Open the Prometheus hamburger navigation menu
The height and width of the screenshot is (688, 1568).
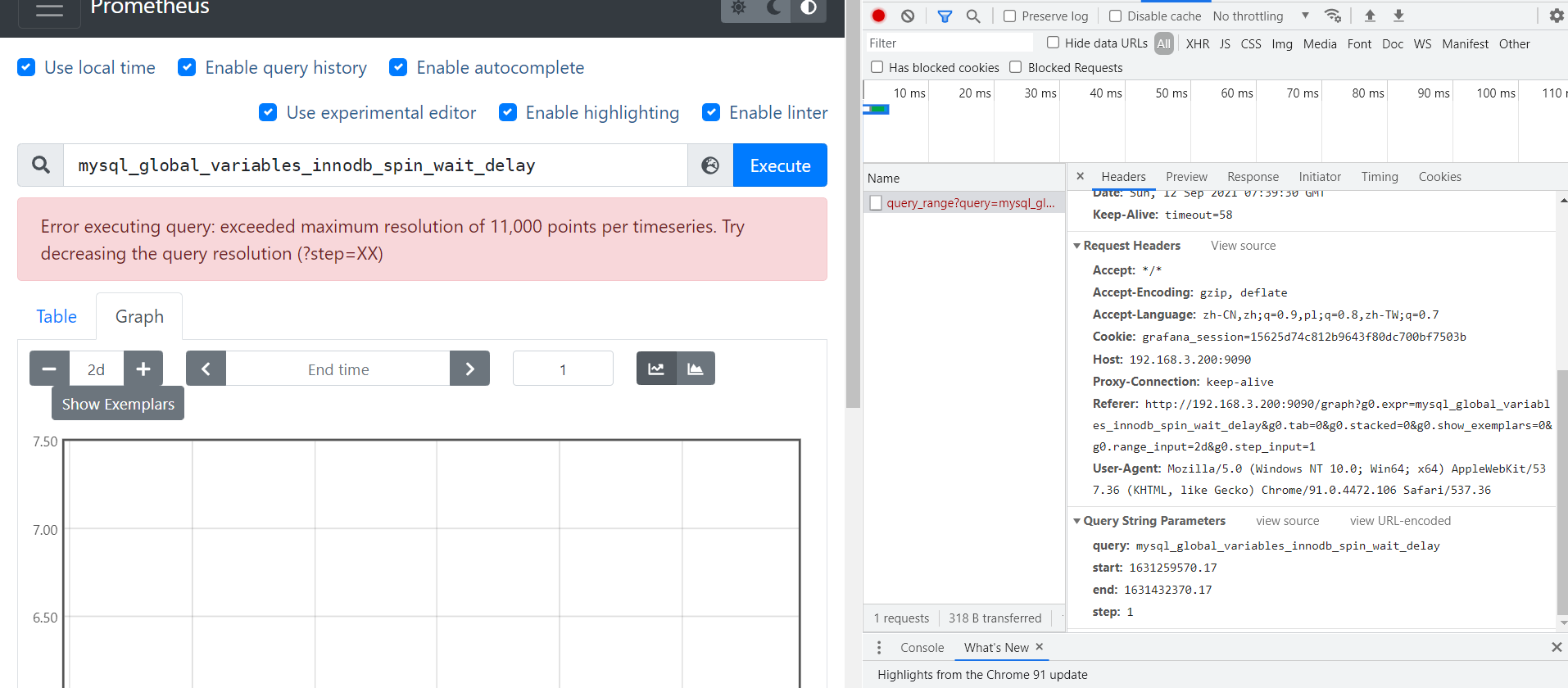(x=49, y=11)
